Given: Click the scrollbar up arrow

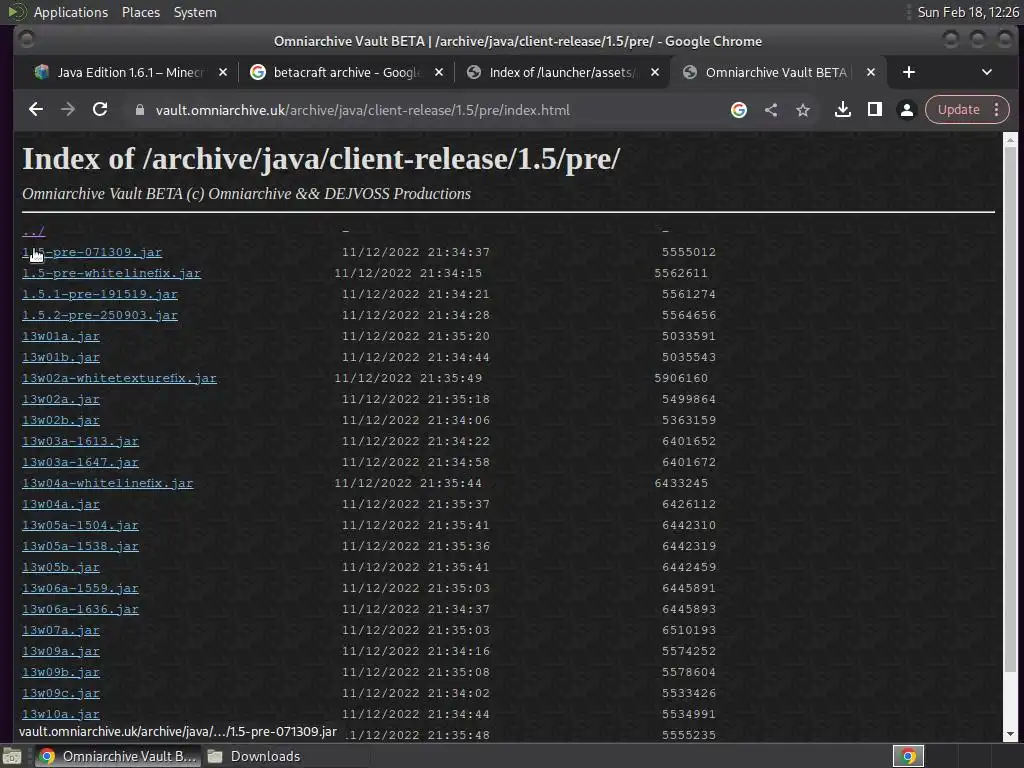Looking at the screenshot, I should [x=1010, y=139].
